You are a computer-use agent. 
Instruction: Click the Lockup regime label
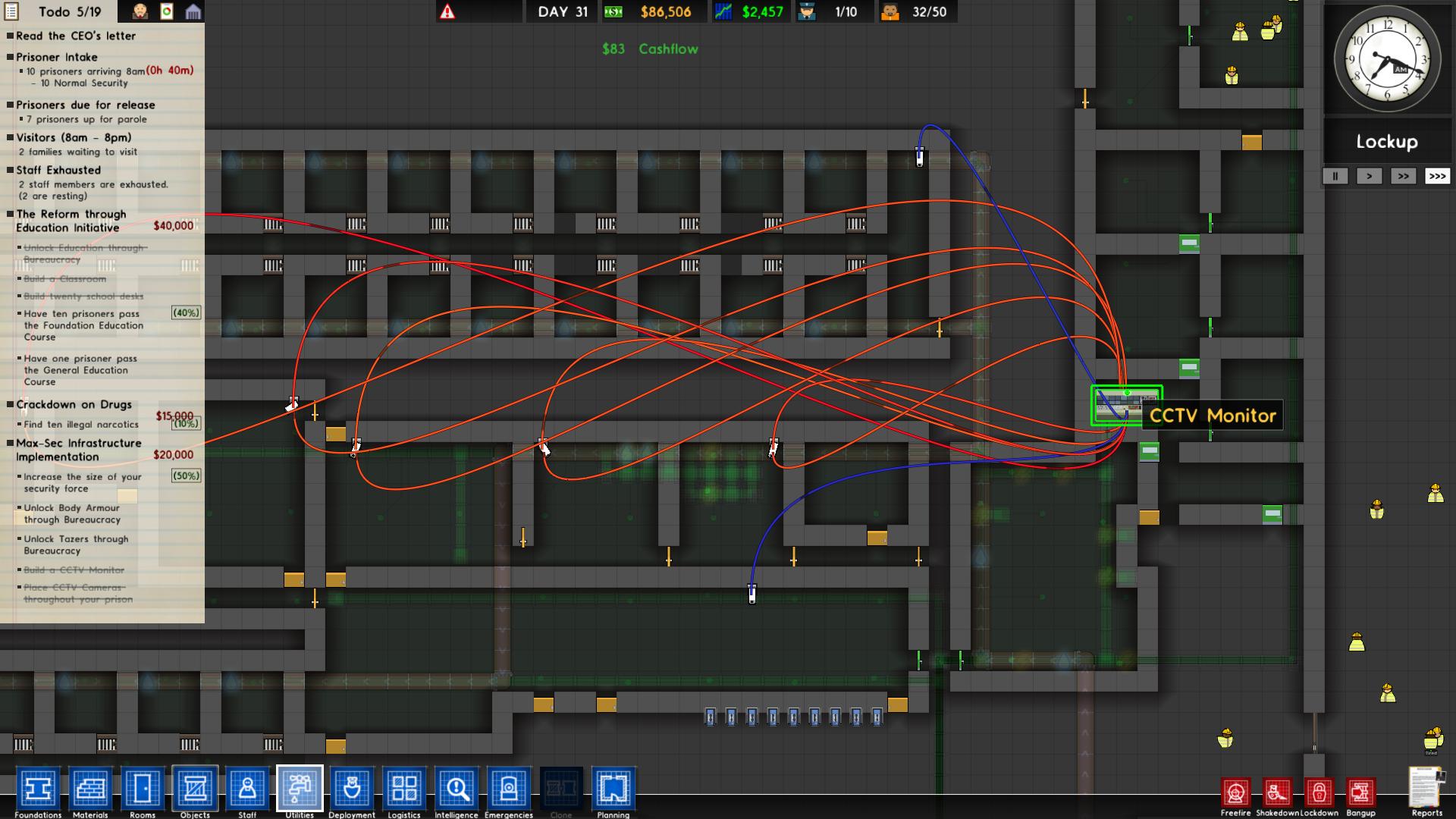[x=1386, y=142]
